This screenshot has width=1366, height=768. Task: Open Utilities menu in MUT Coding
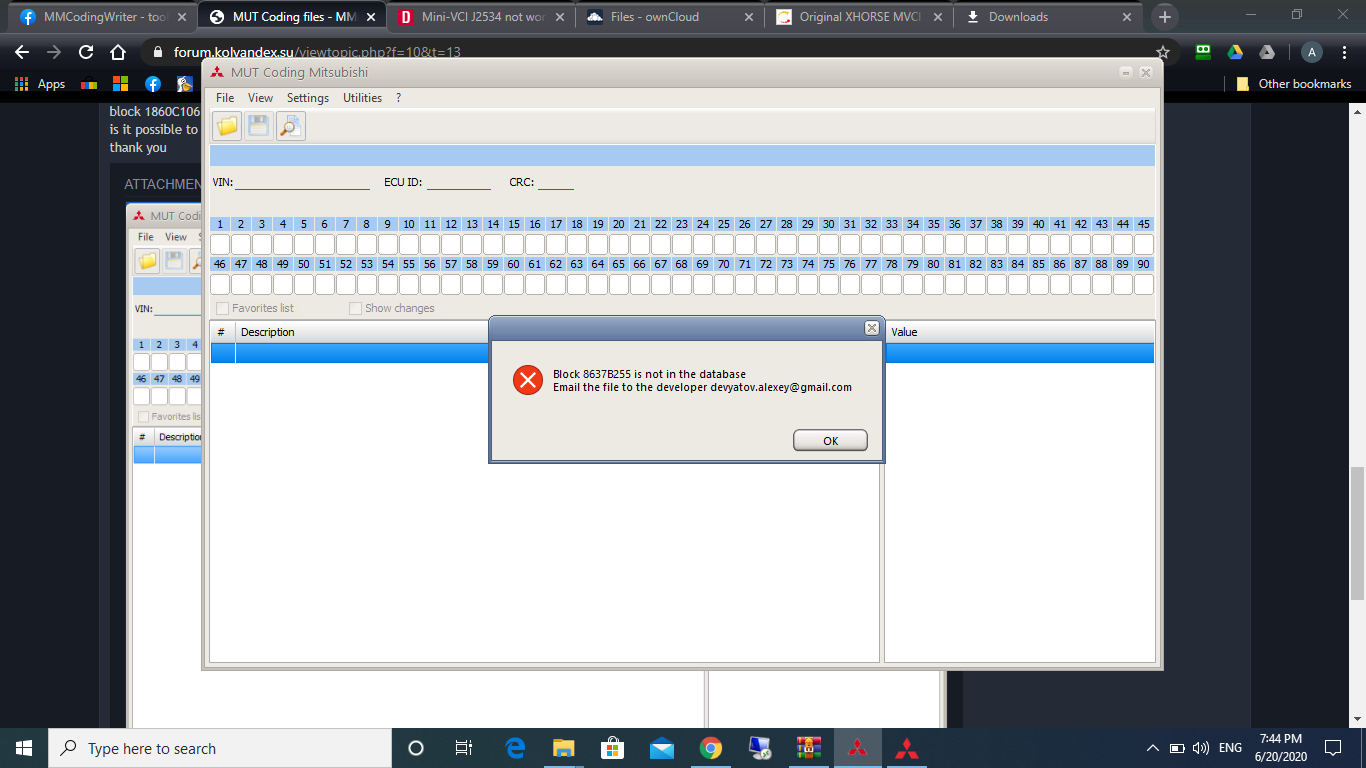pyautogui.click(x=362, y=98)
